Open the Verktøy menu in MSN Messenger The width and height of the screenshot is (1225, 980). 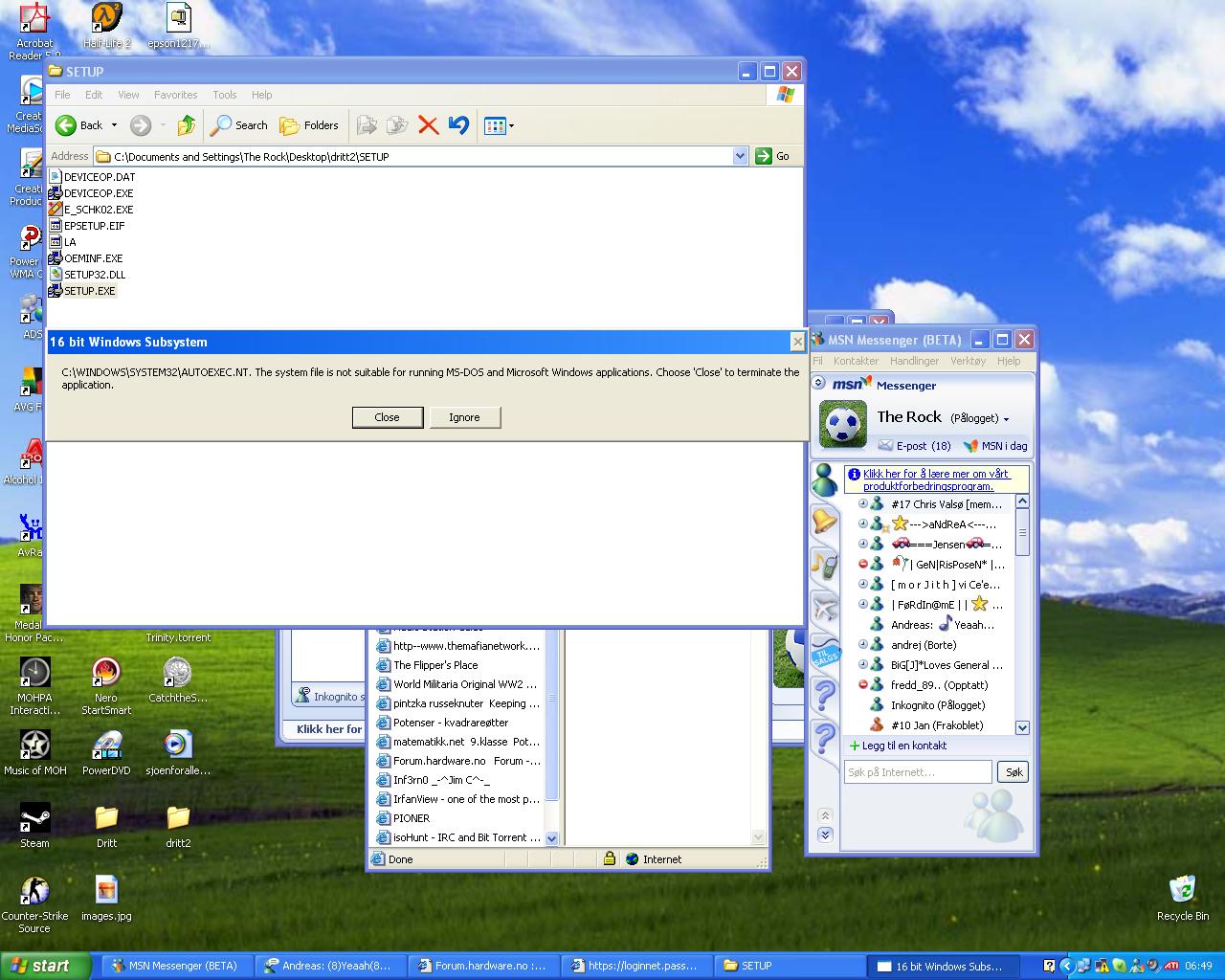click(x=968, y=361)
